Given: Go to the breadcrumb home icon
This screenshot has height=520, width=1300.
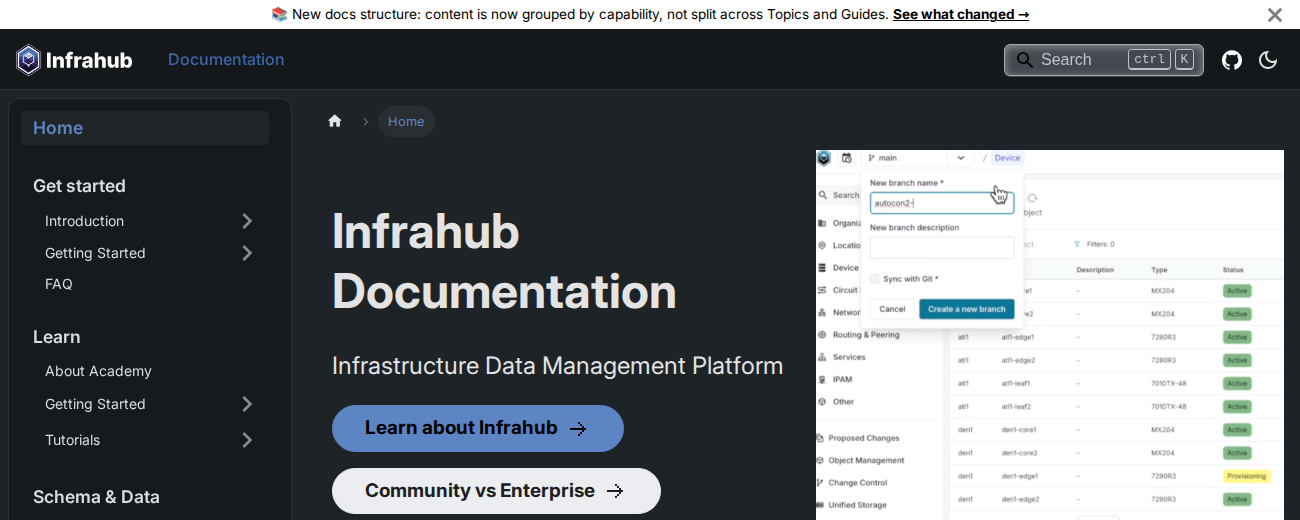Looking at the screenshot, I should 335,121.
